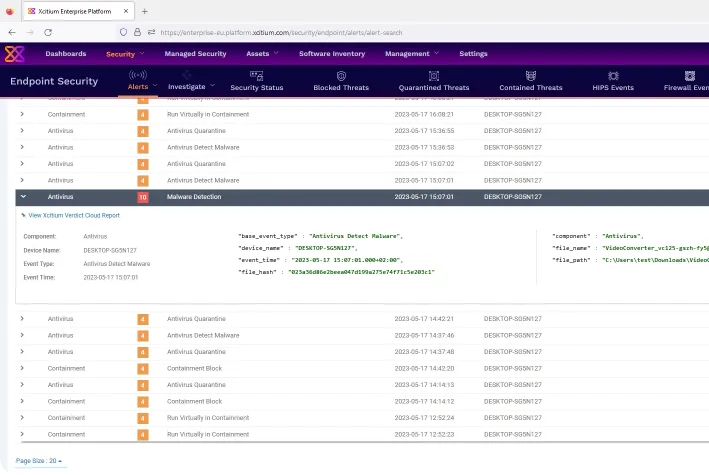Click the Endpoint Security heading
The image size is (709, 475).
coord(54,81)
